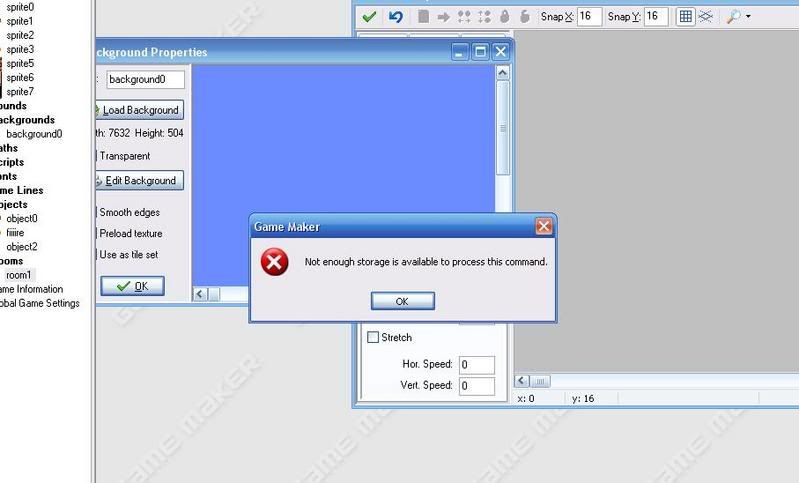799x483 pixels.
Task: Click the 'Not enough storage is available' error message
Action: tap(426, 262)
